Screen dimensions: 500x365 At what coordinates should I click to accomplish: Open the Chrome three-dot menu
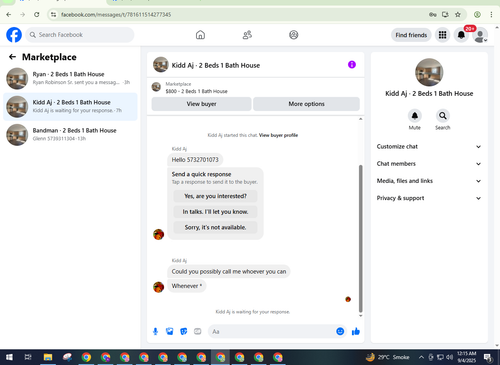tap(491, 14)
